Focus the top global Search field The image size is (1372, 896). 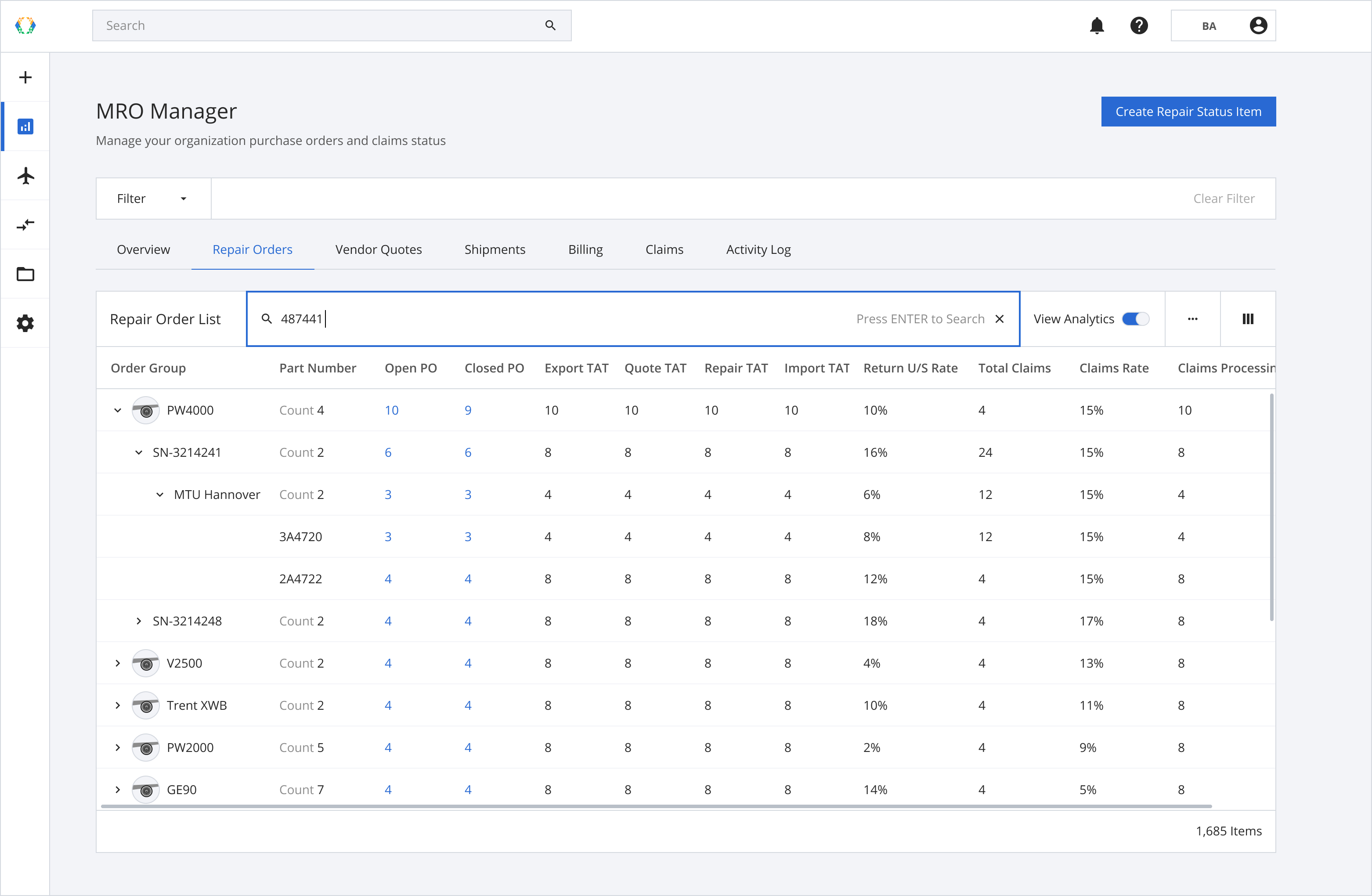coord(332,25)
